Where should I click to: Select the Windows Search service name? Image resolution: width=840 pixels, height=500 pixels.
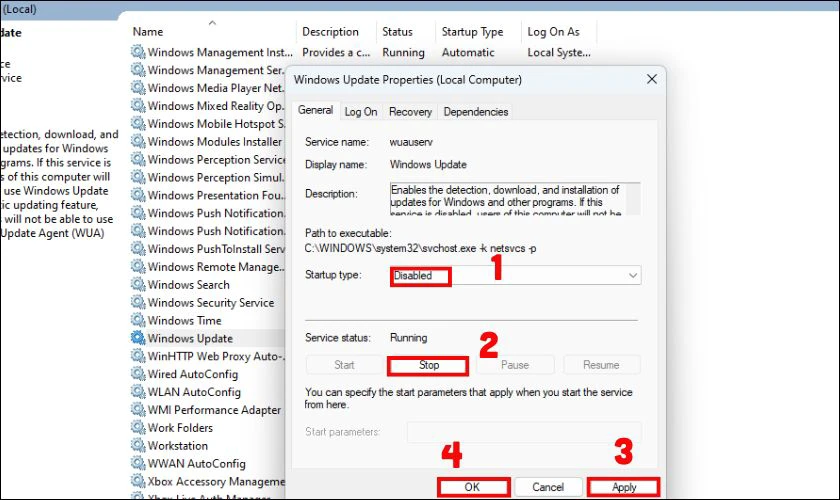pyautogui.click(x=189, y=285)
